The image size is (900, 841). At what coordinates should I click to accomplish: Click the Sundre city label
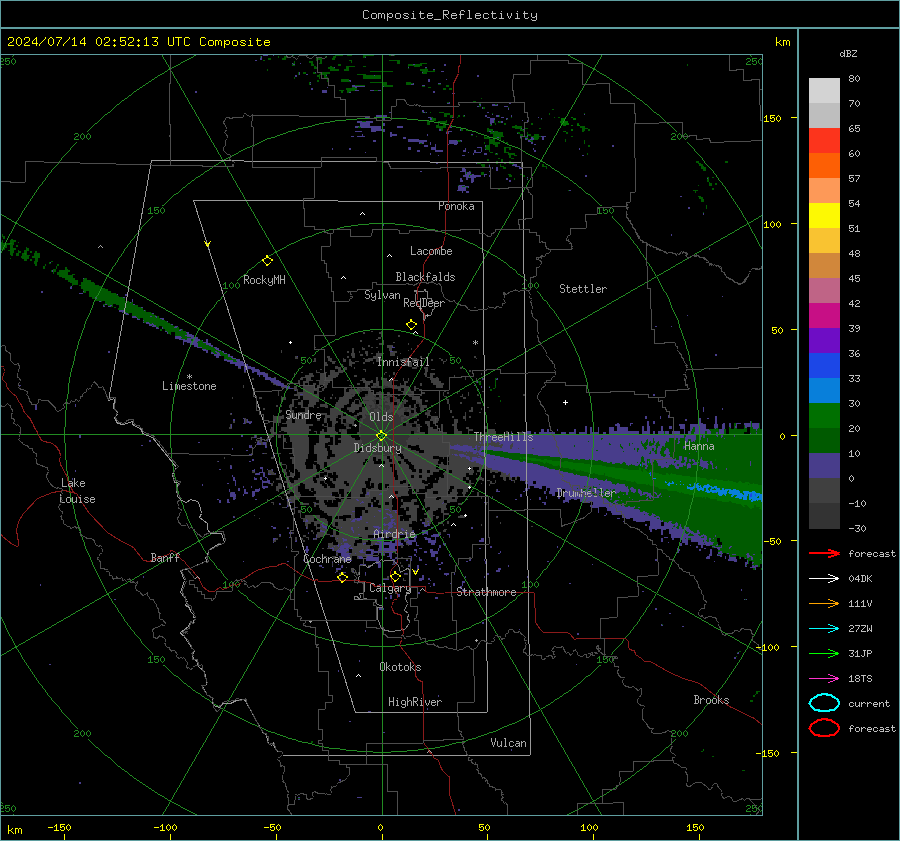tap(303, 415)
